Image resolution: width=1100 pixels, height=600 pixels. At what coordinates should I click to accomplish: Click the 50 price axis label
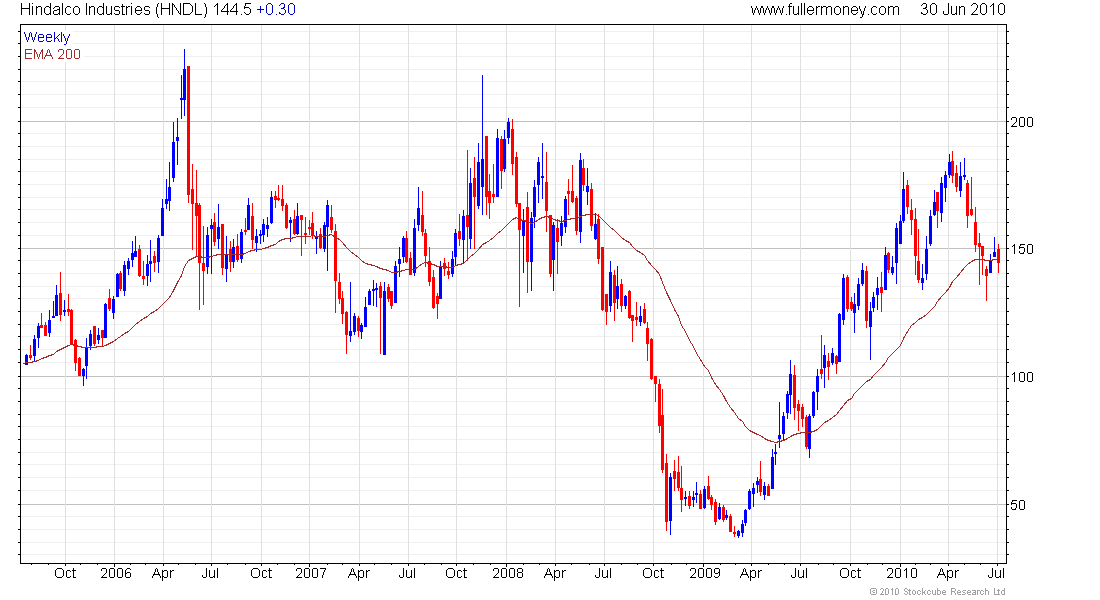click(1018, 505)
